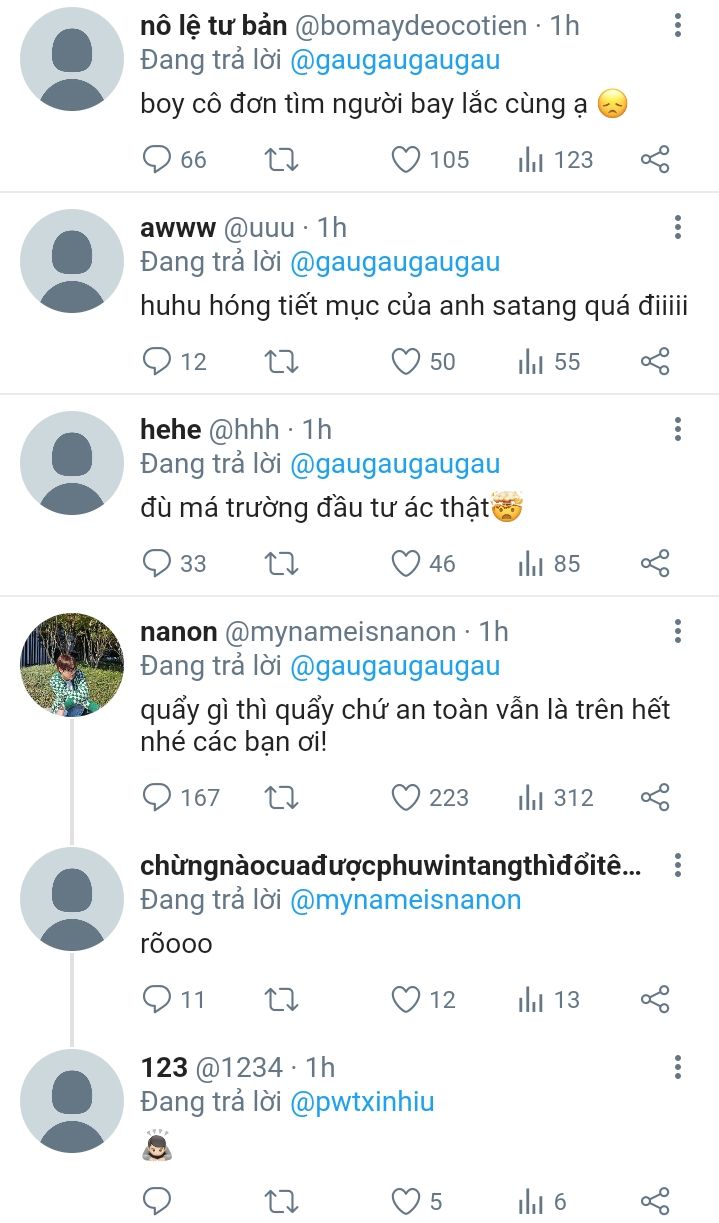
Task: Open nanon's profile picture
Action: tap(72, 665)
